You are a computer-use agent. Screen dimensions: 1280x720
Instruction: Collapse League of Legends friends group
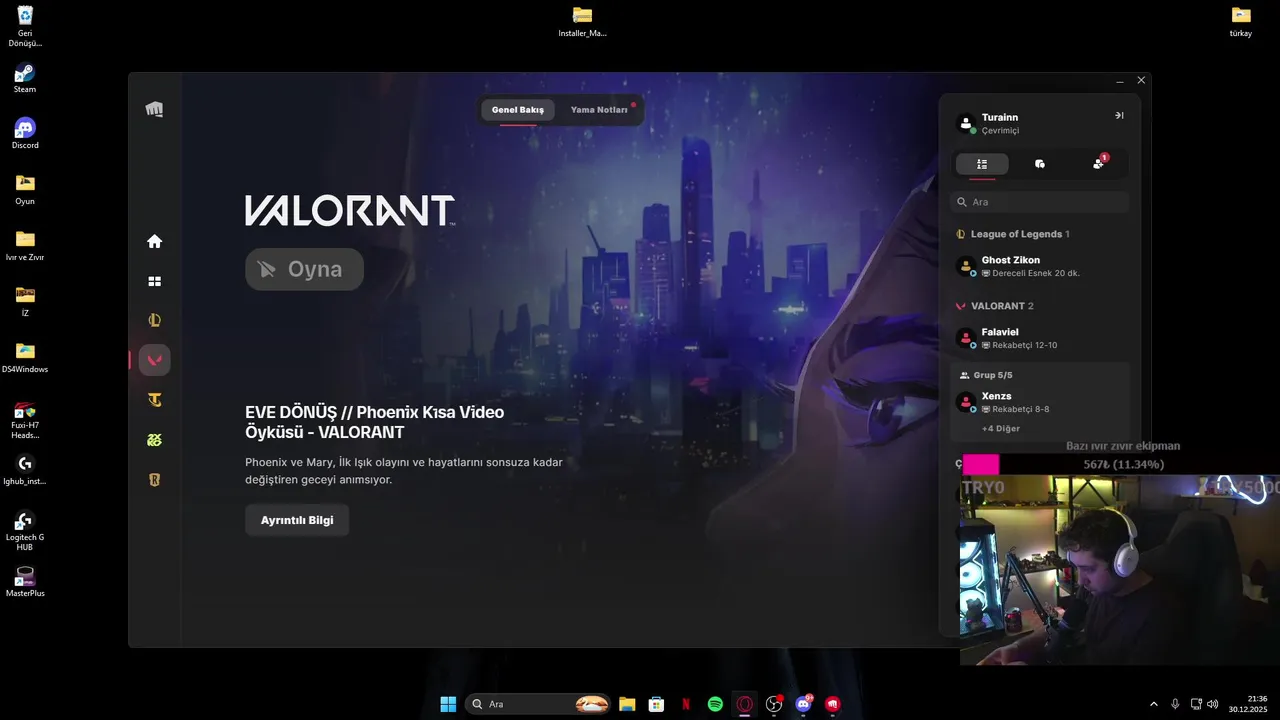(x=1012, y=234)
